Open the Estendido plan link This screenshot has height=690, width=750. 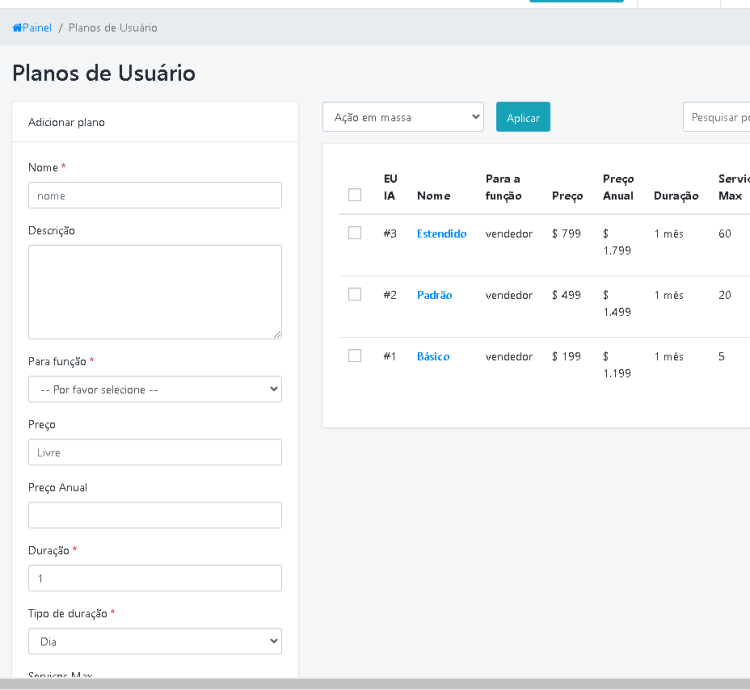pos(441,233)
